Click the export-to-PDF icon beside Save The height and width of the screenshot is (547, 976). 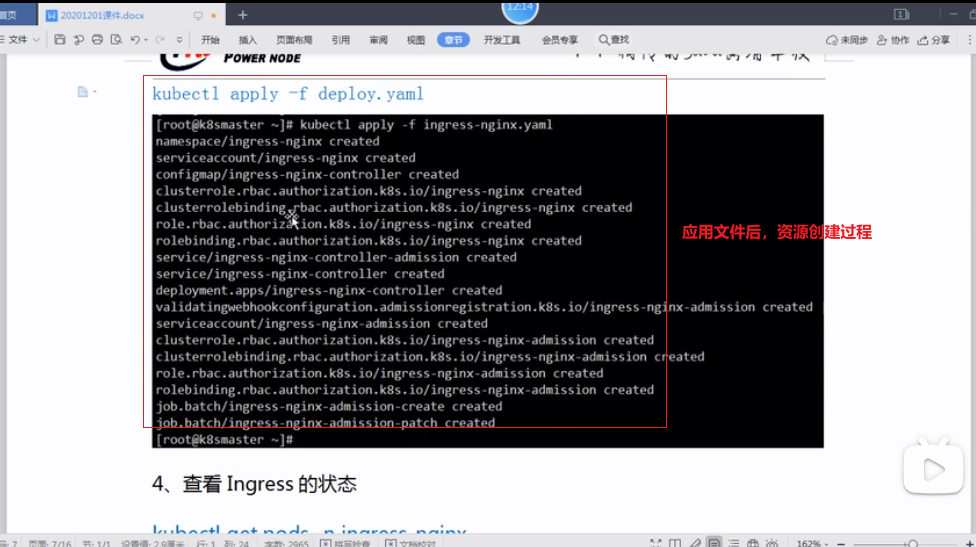click(x=78, y=40)
